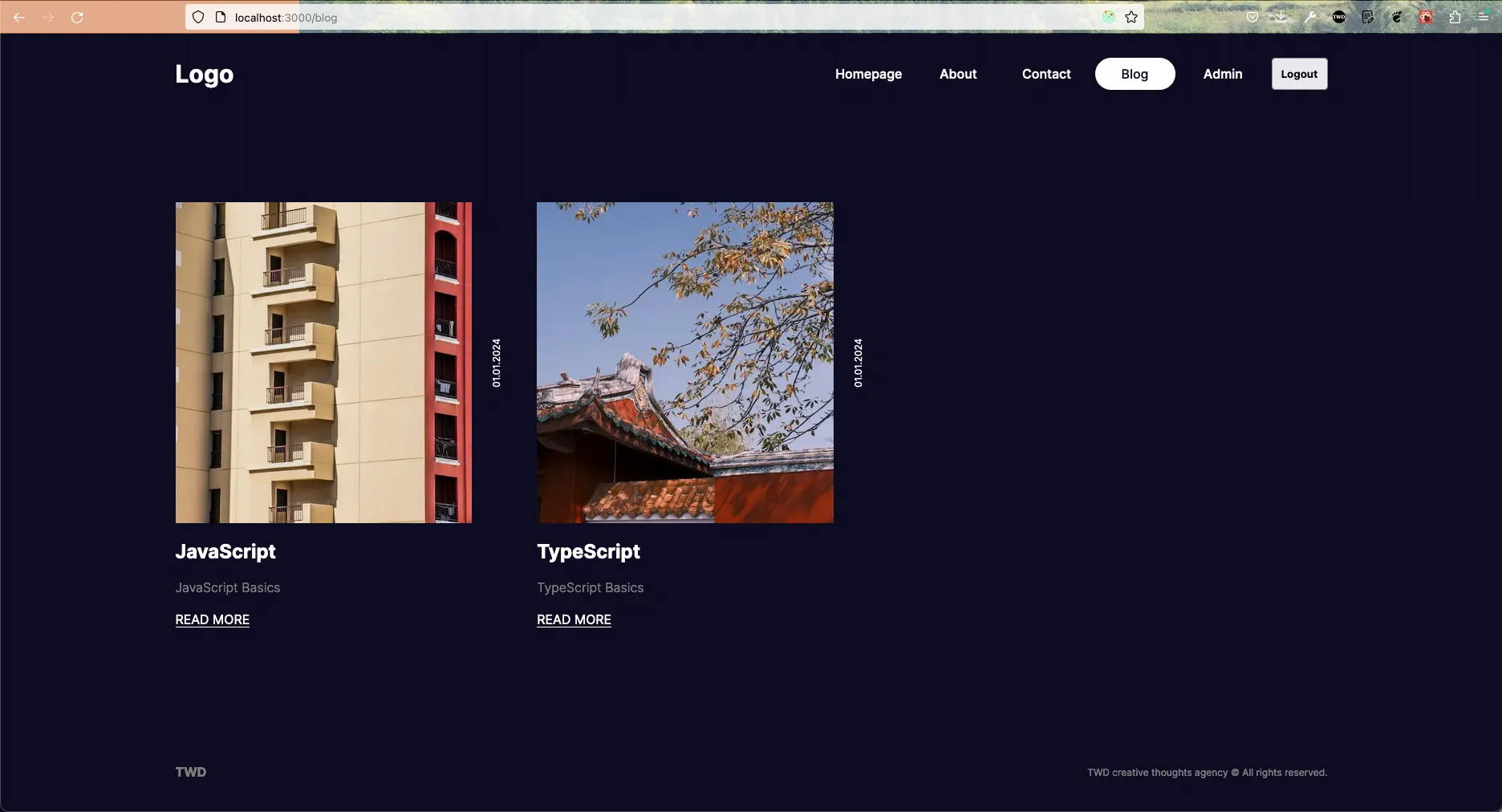Open the extensions puzzle piece menu
The height and width of the screenshot is (812, 1502).
[x=1455, y=17]
